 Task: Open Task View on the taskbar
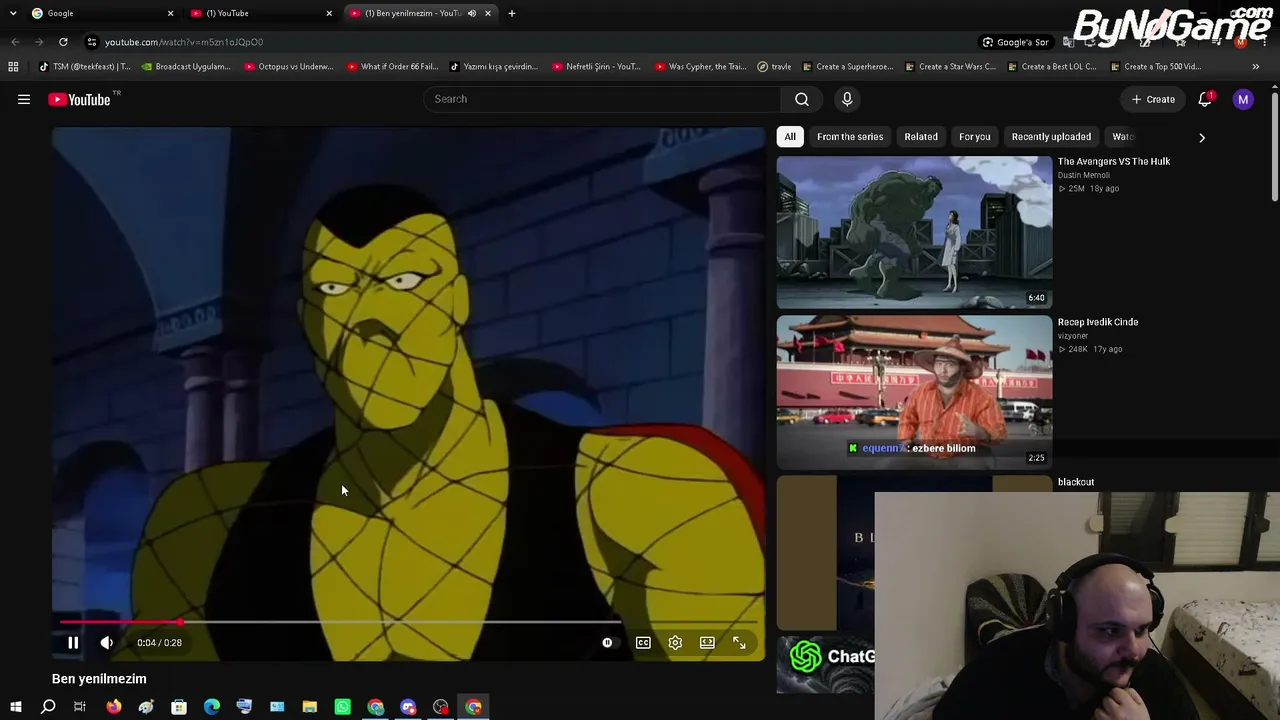[80, 707]
